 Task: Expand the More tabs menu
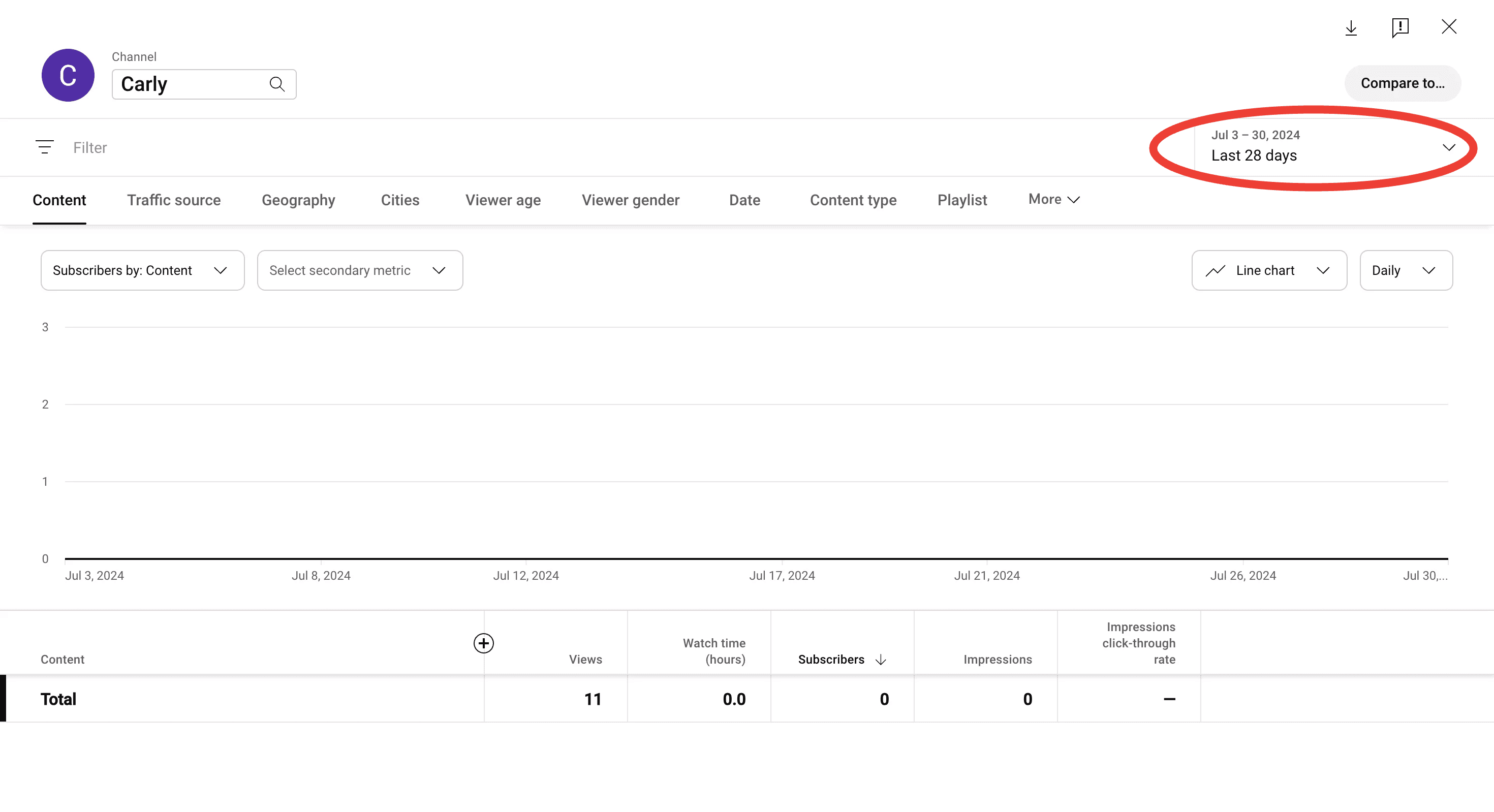(1054, 200)
